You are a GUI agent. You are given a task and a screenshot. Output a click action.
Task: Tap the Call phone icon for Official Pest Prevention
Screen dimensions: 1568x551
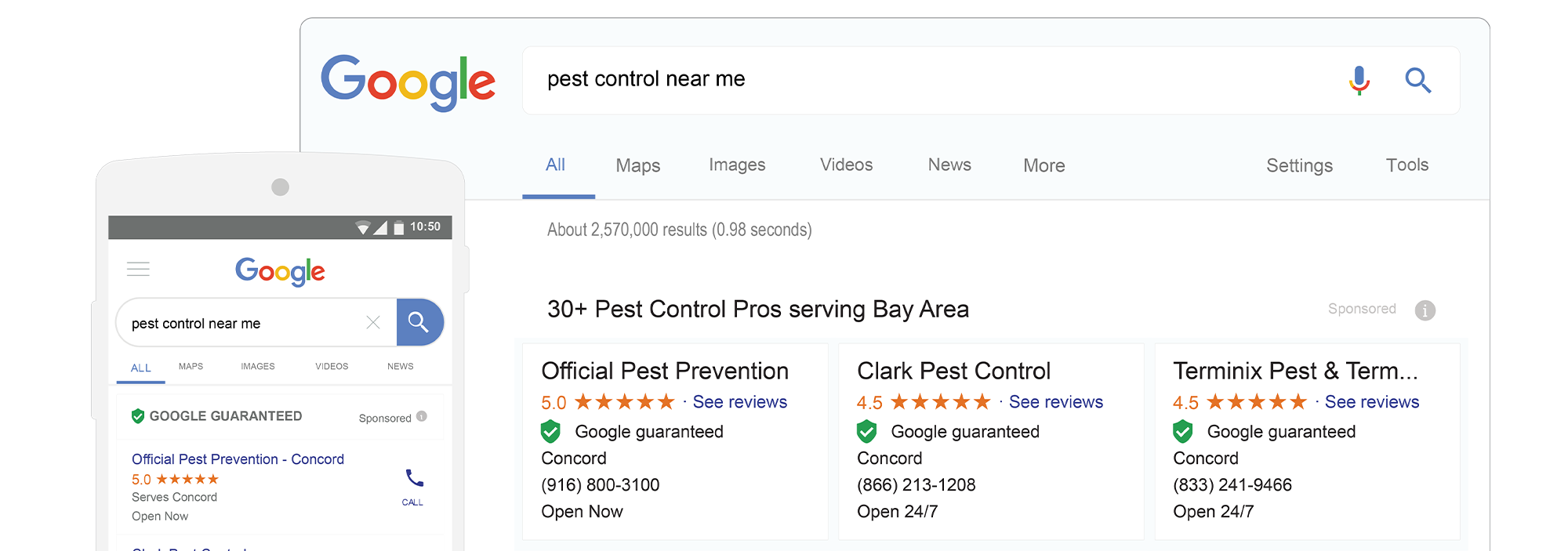(x=414, y=478)
